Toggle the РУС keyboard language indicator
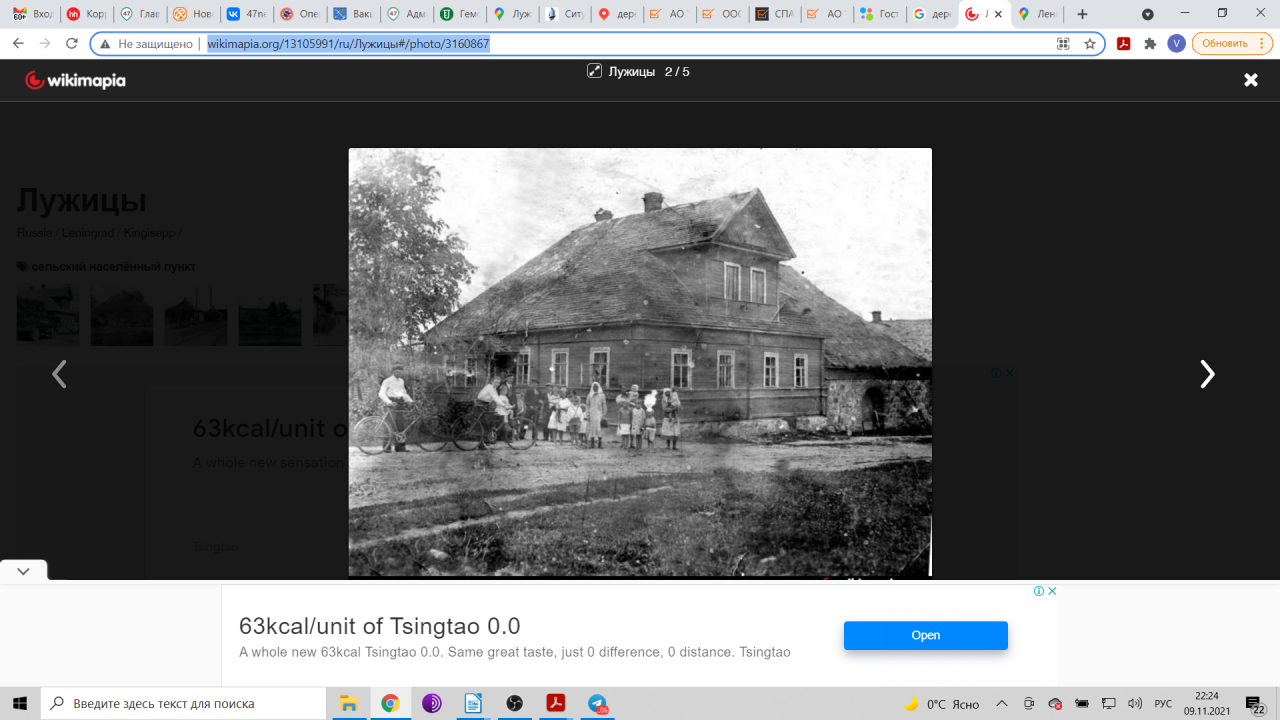Image resolution: width=1280 pixels, height=720 pixels. point(1163,704)
